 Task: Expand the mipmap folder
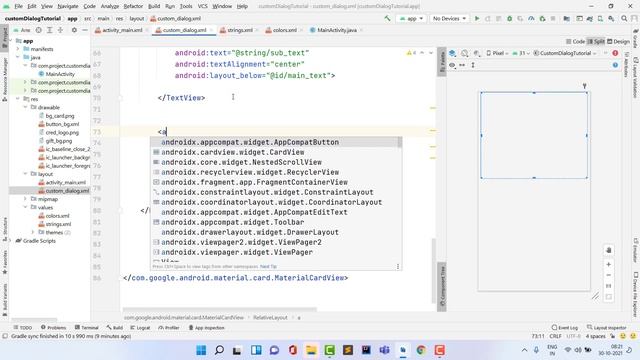click(26, 199)
